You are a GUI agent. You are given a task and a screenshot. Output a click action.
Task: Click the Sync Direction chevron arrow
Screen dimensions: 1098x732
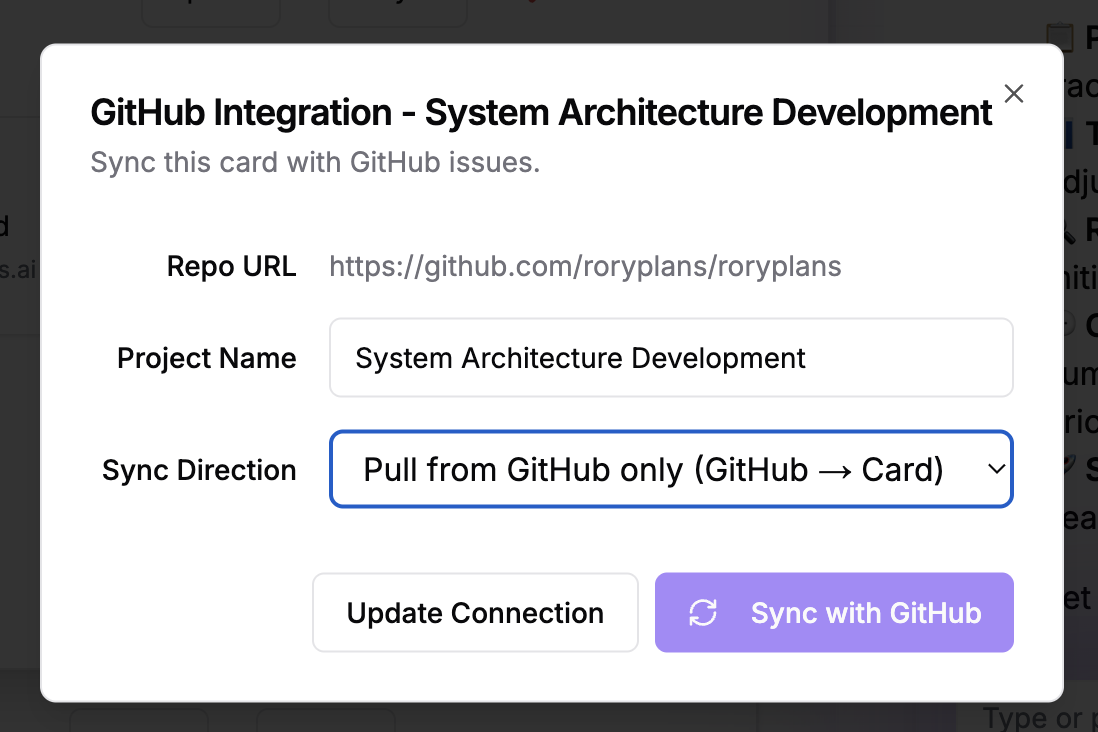[x=996, y=469]
